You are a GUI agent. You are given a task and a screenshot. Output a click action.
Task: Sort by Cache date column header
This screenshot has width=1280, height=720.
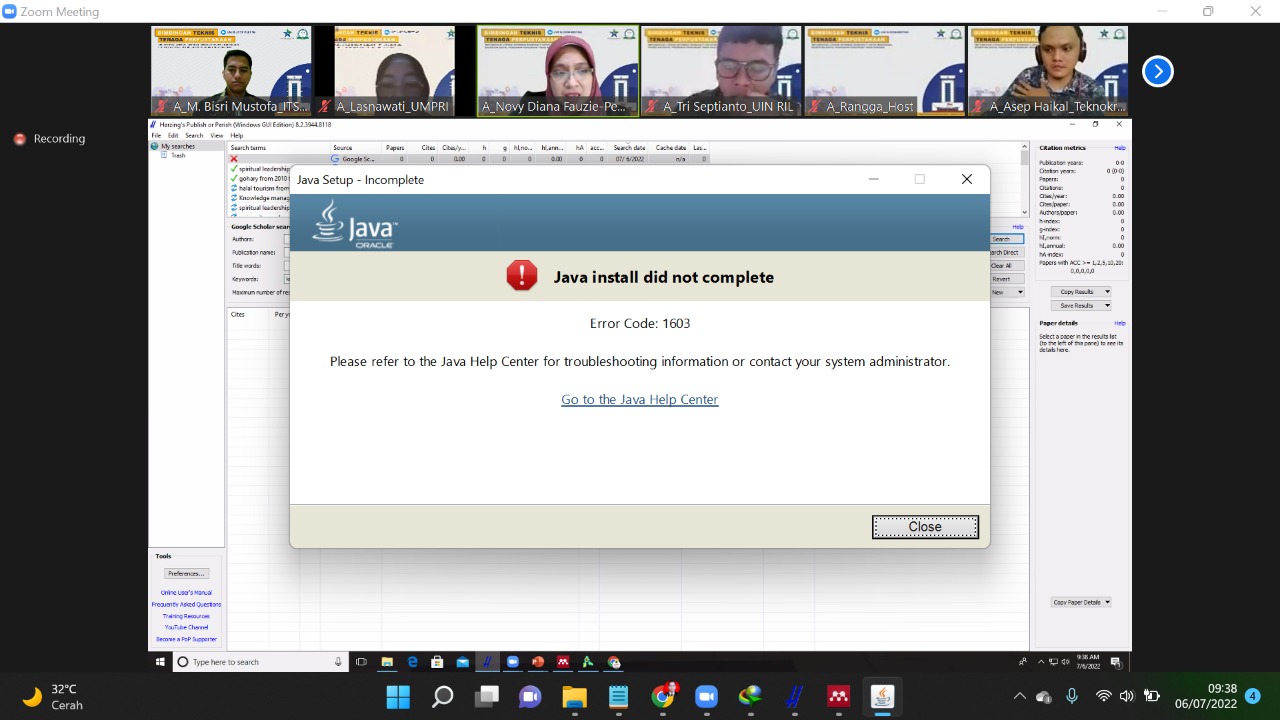point(671,148)
